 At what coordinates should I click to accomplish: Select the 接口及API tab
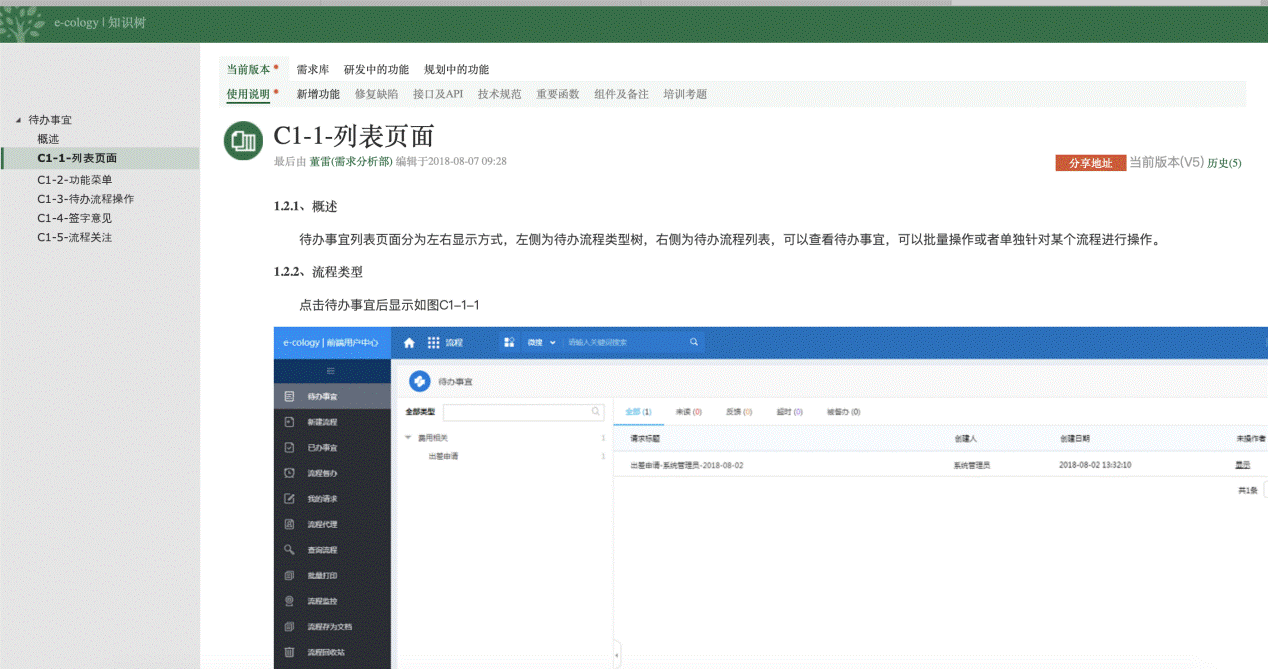click(x=438, y=94)
